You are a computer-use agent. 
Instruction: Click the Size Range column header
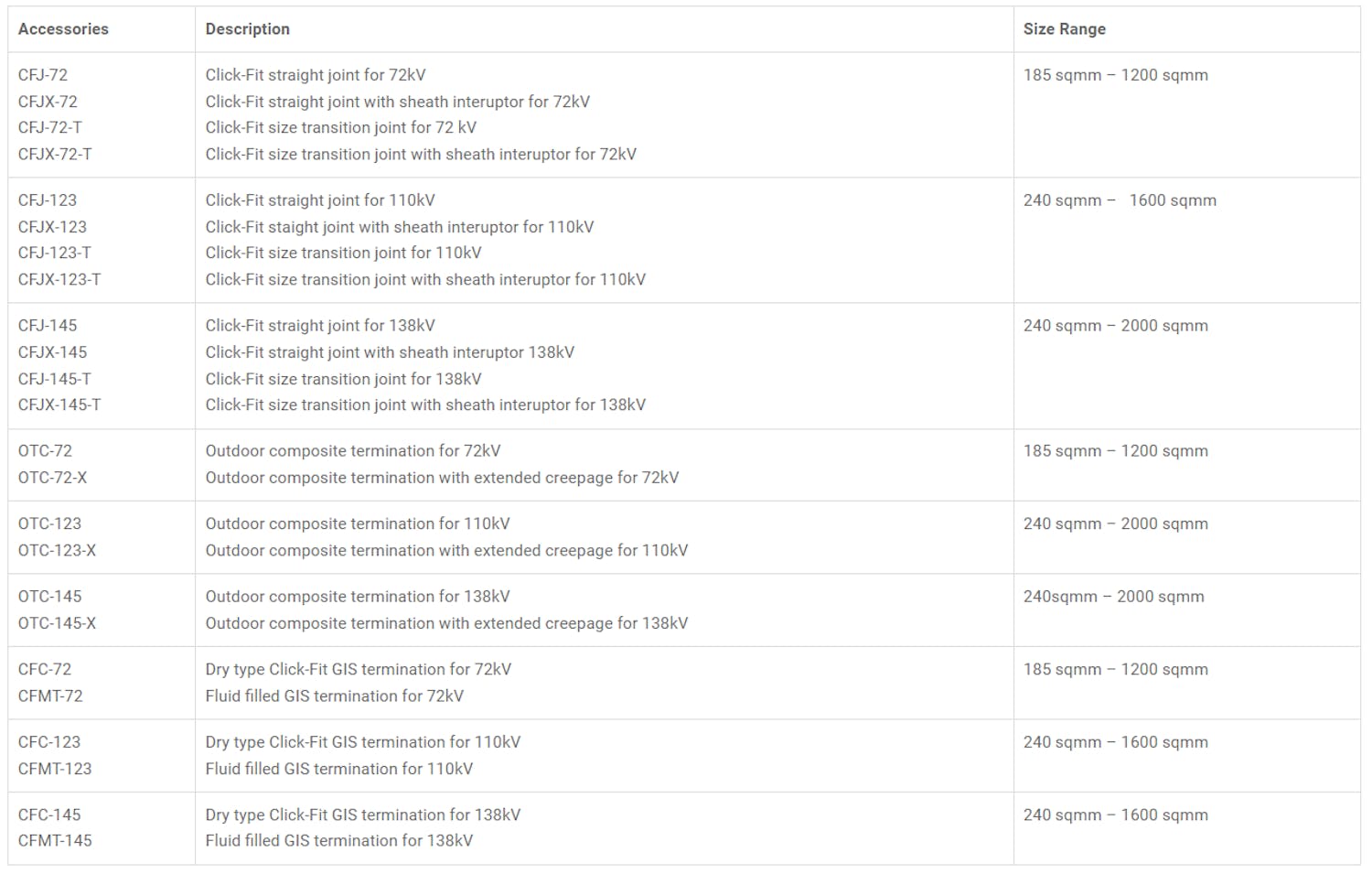coord(1064,29)
